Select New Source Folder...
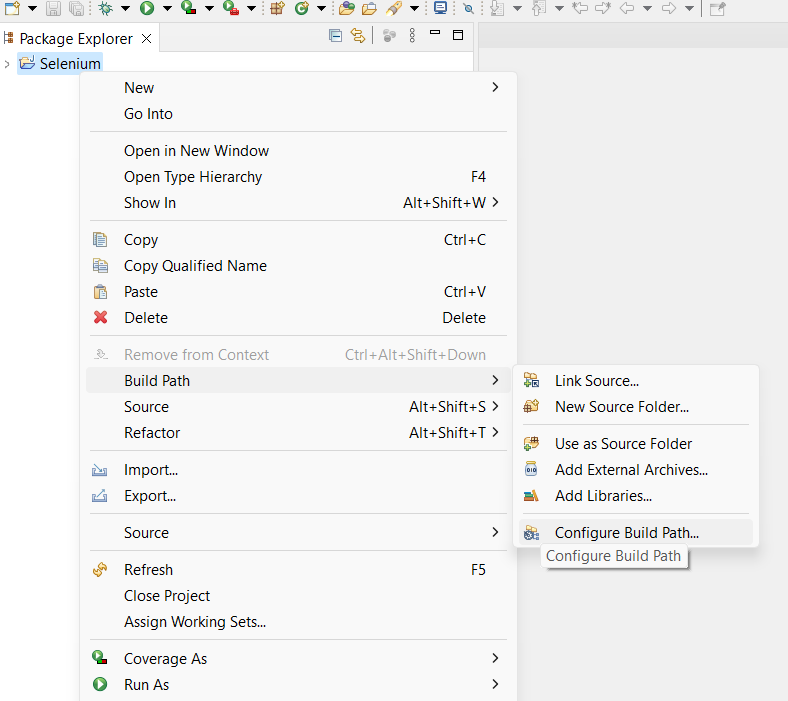 (x=636, y=407)
